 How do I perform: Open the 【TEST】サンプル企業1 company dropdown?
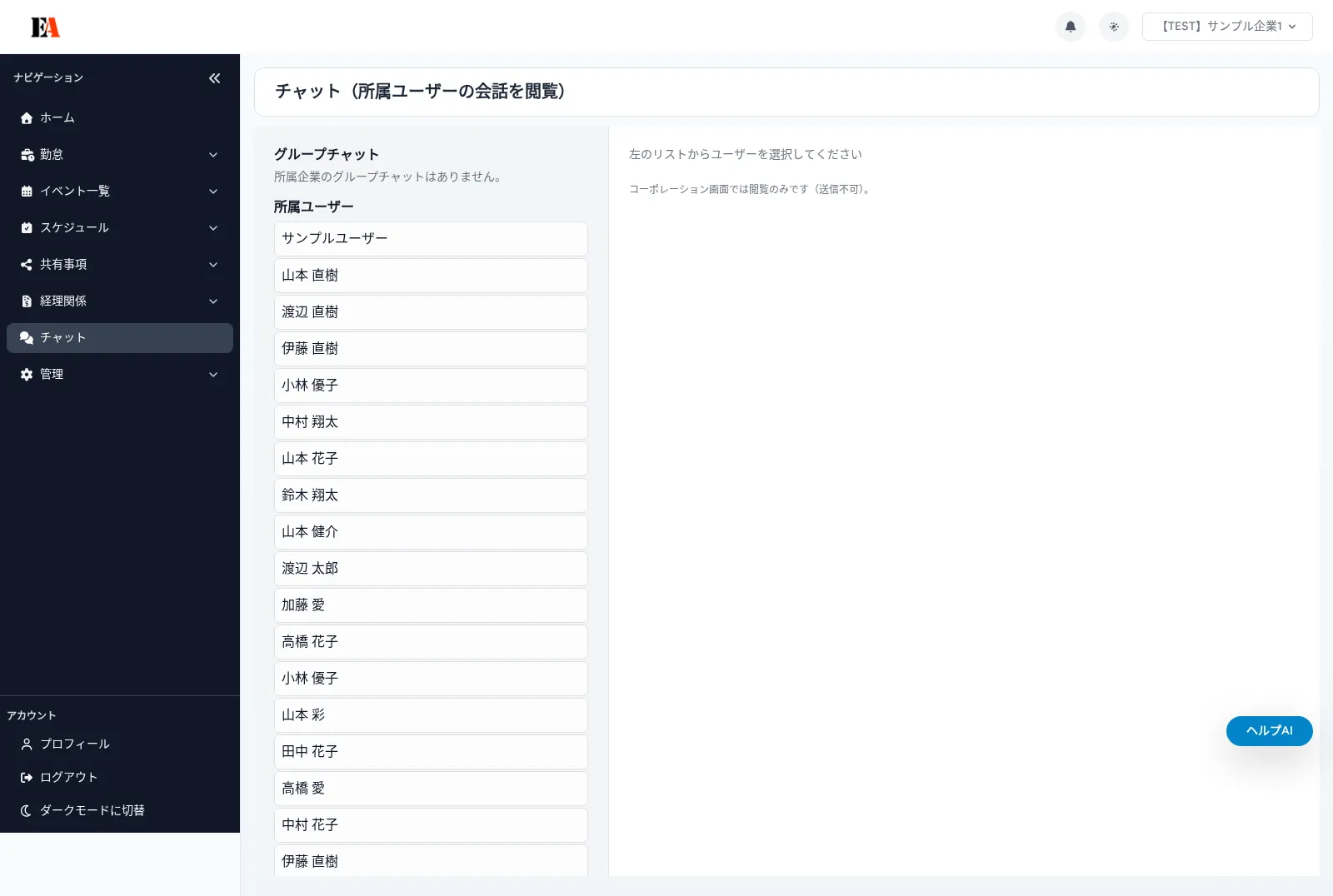point(1227,26)
